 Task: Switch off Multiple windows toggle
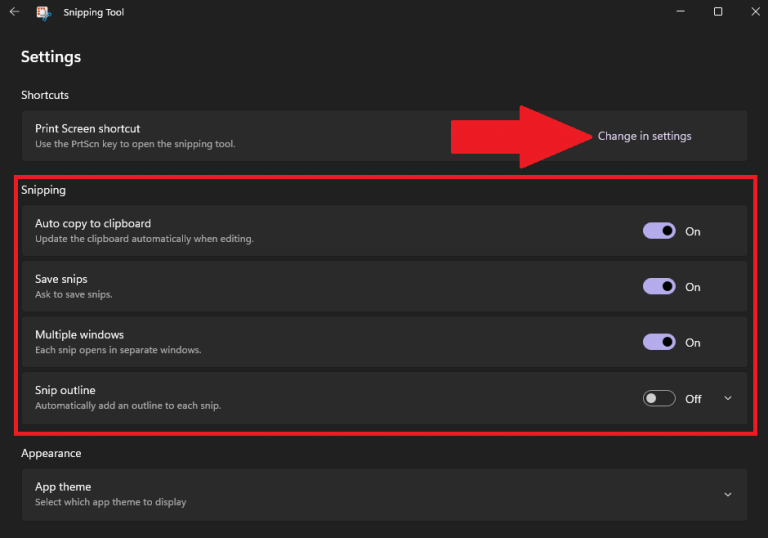pos(659,342)
